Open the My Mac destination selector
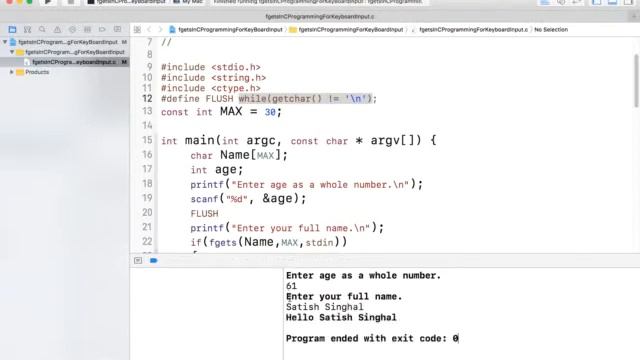Image resolution: width=640 pixels, height=360 pixels. 188,2
